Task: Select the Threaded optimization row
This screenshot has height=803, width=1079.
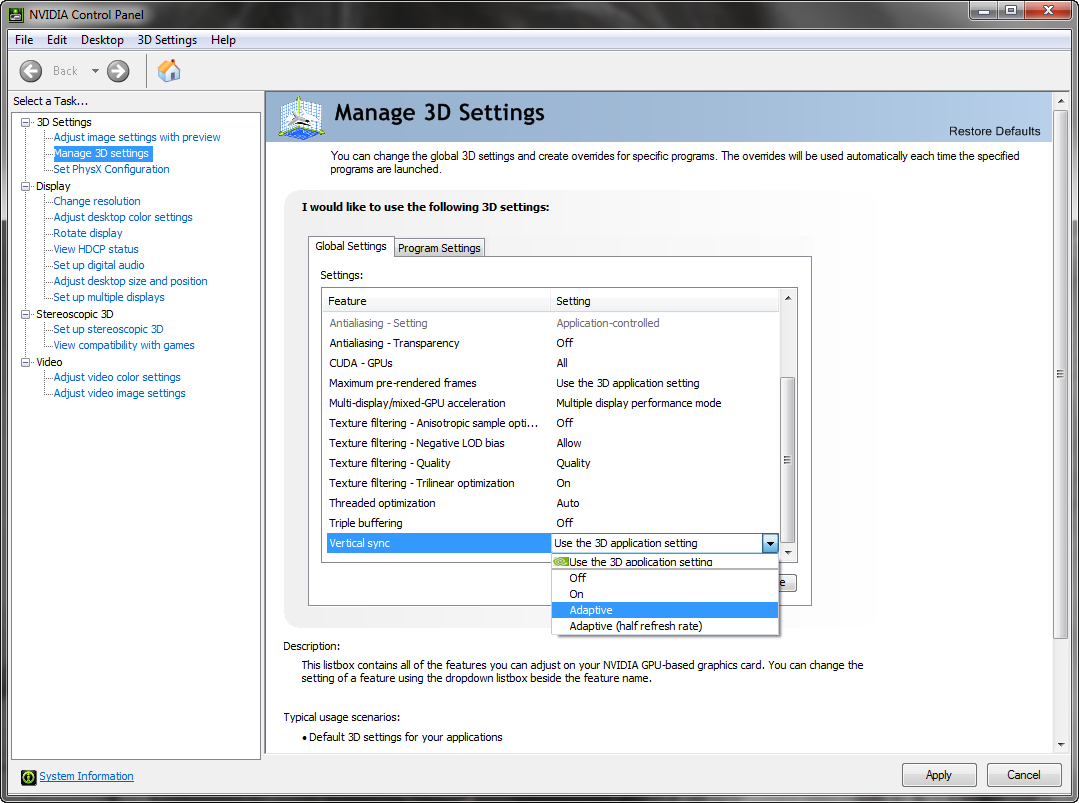Action: [552, 503]
